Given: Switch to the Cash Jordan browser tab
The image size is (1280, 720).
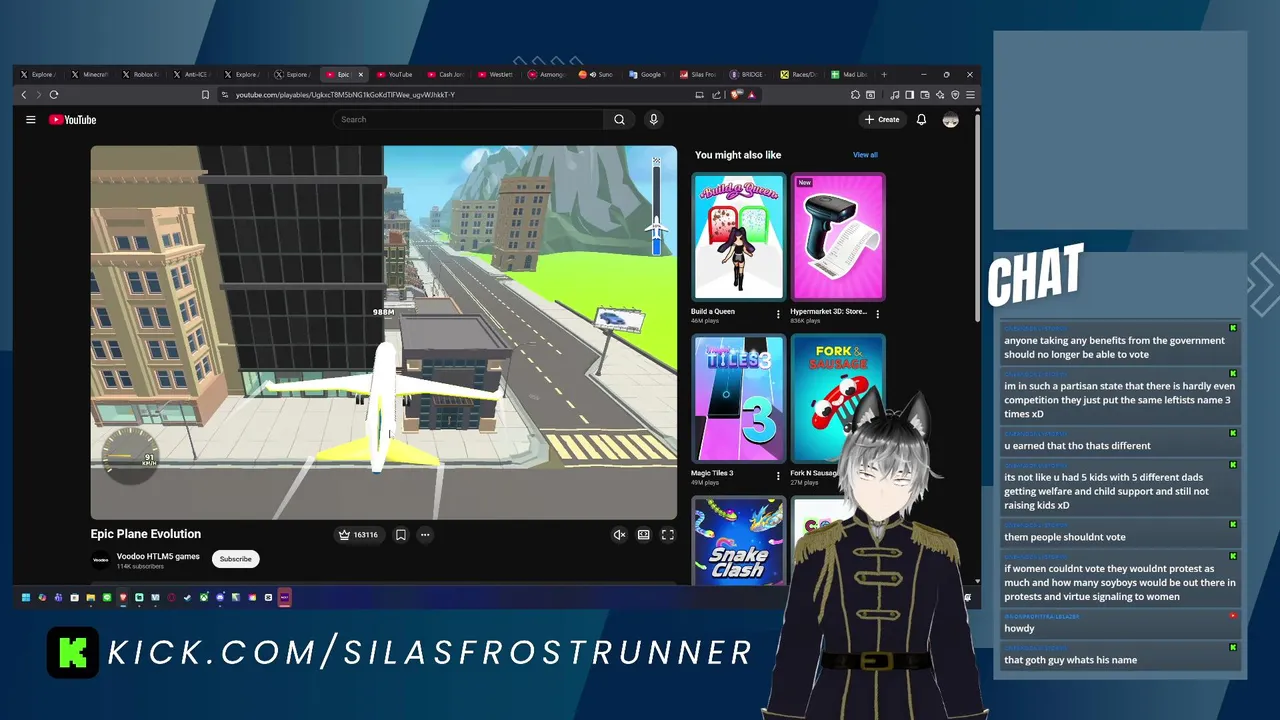Looking at the screenshot, I should [x=446, y=74].
